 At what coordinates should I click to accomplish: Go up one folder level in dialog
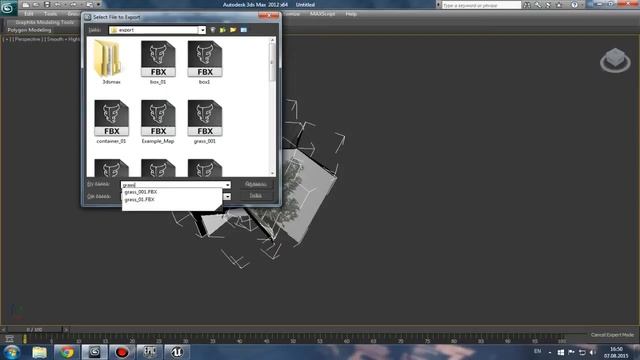pyautogui.click(x=223, y=30)
